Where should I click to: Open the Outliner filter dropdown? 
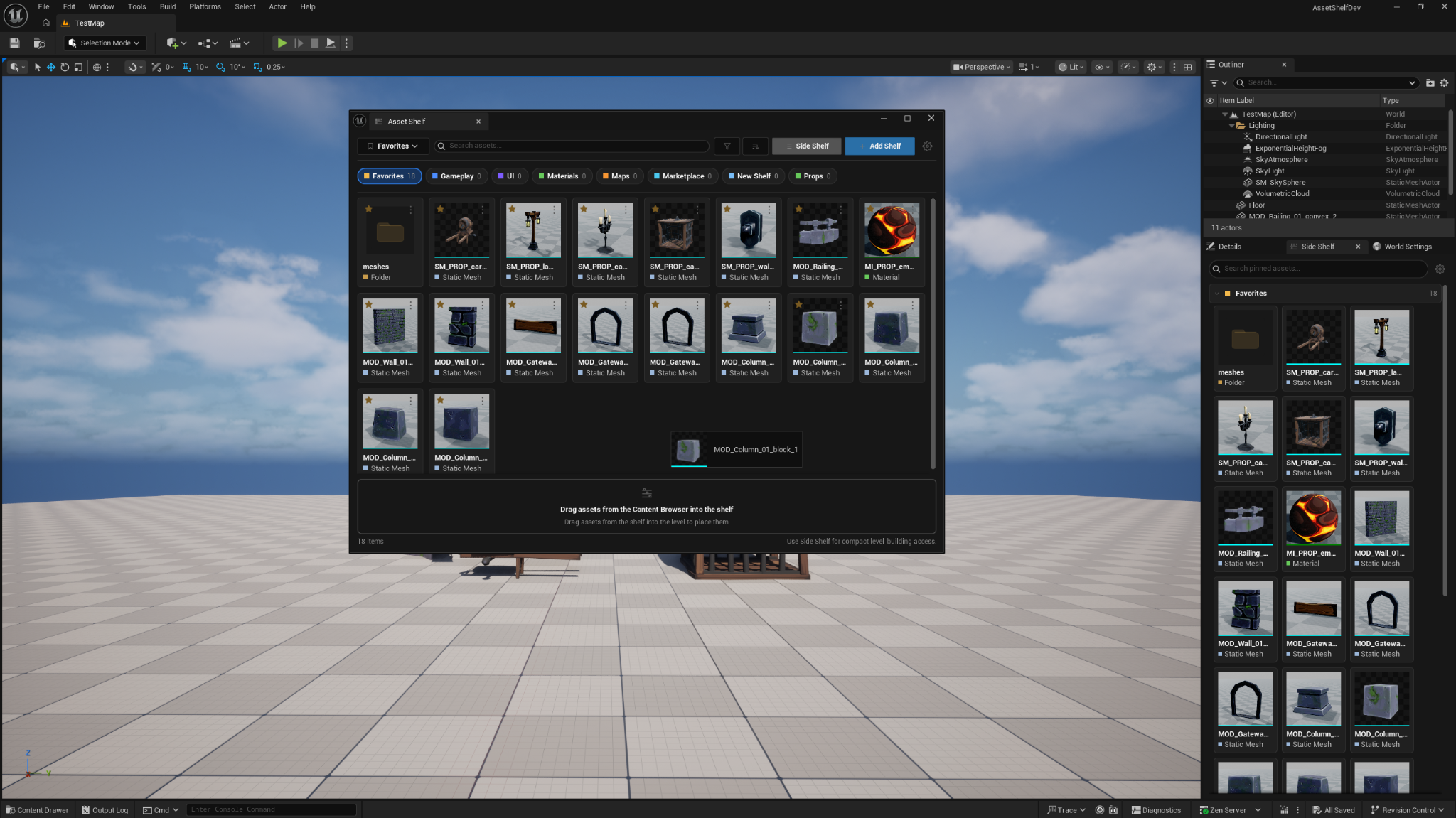point(1219,83)
